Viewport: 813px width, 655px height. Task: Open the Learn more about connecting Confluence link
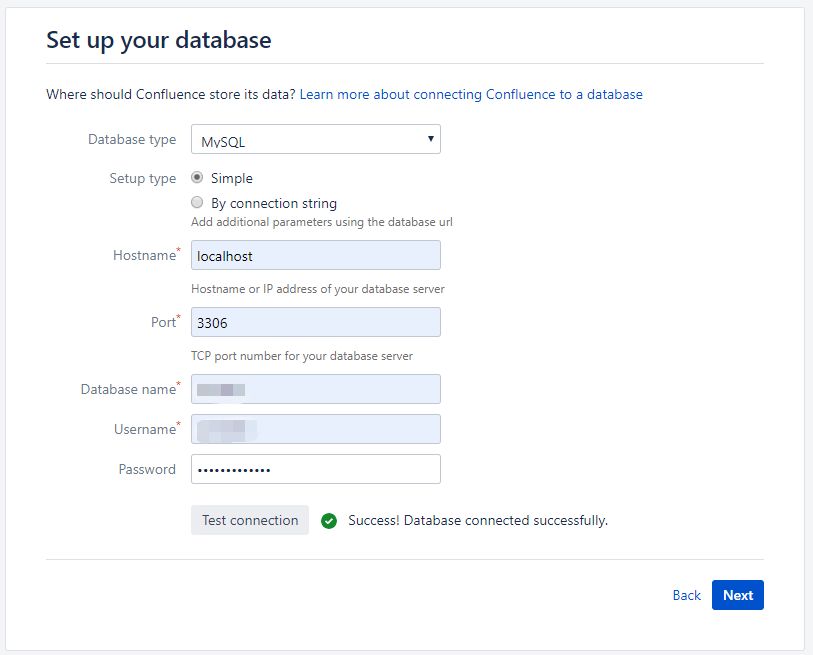(x=471, y=94)
